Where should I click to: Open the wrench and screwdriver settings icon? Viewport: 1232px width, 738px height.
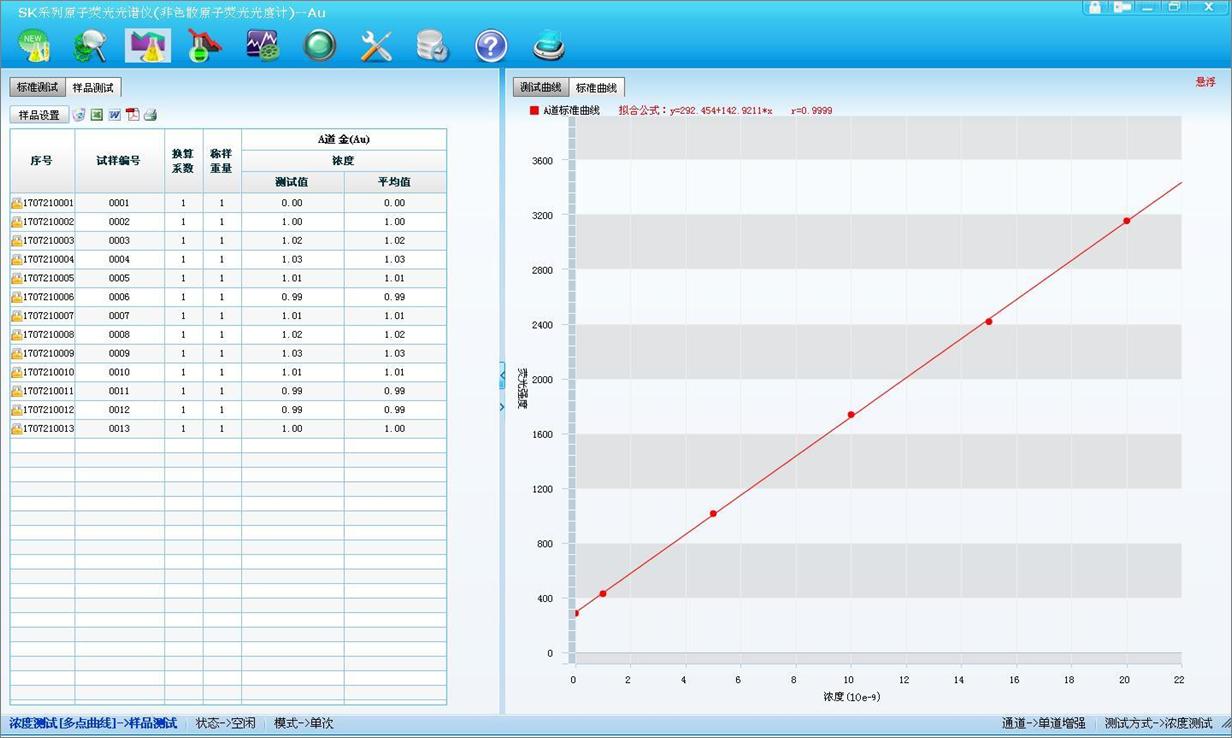(x=376, y=46)
